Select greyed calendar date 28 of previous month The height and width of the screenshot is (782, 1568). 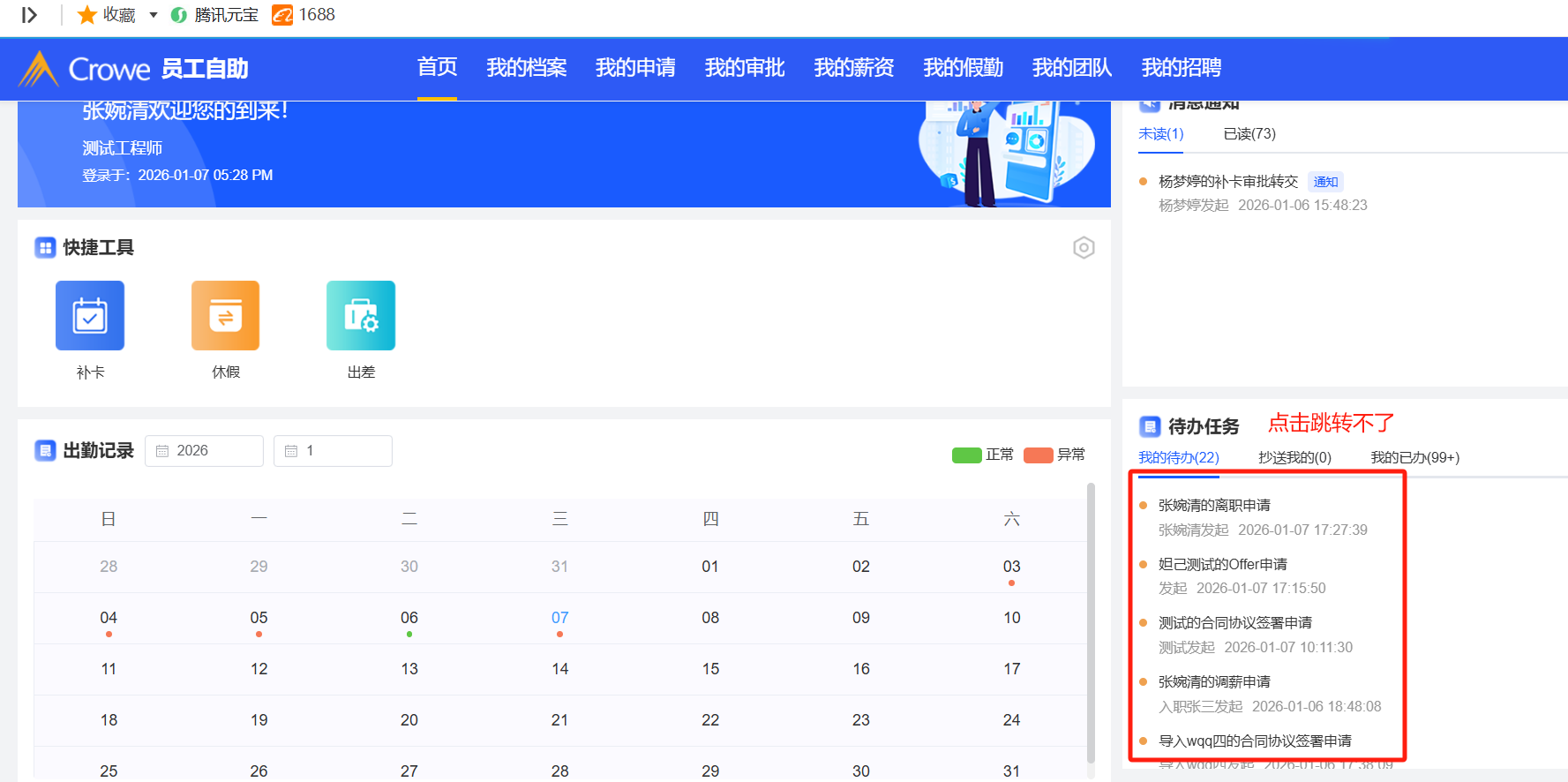(109, 567)
